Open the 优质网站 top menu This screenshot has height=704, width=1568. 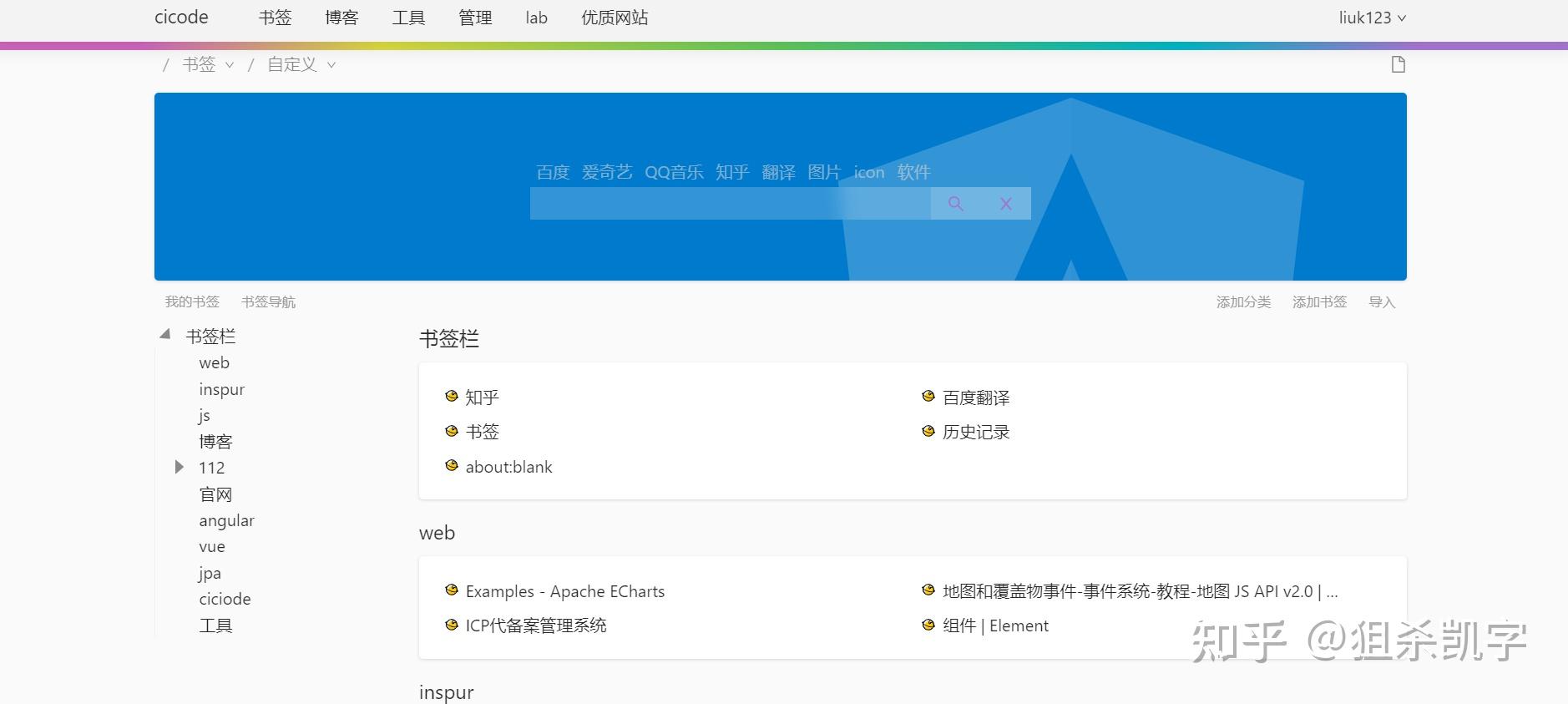(615, 18)
